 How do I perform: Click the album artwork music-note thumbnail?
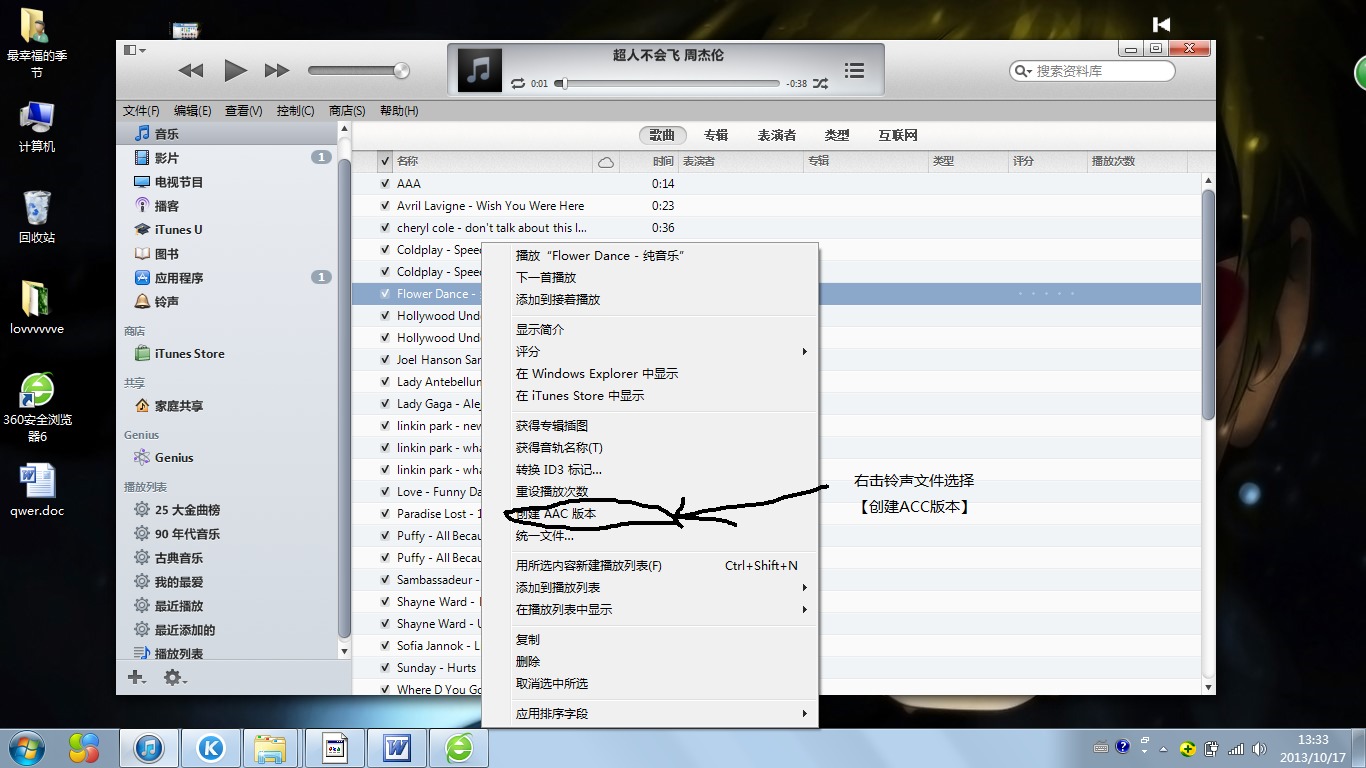(x=480, y=70)
